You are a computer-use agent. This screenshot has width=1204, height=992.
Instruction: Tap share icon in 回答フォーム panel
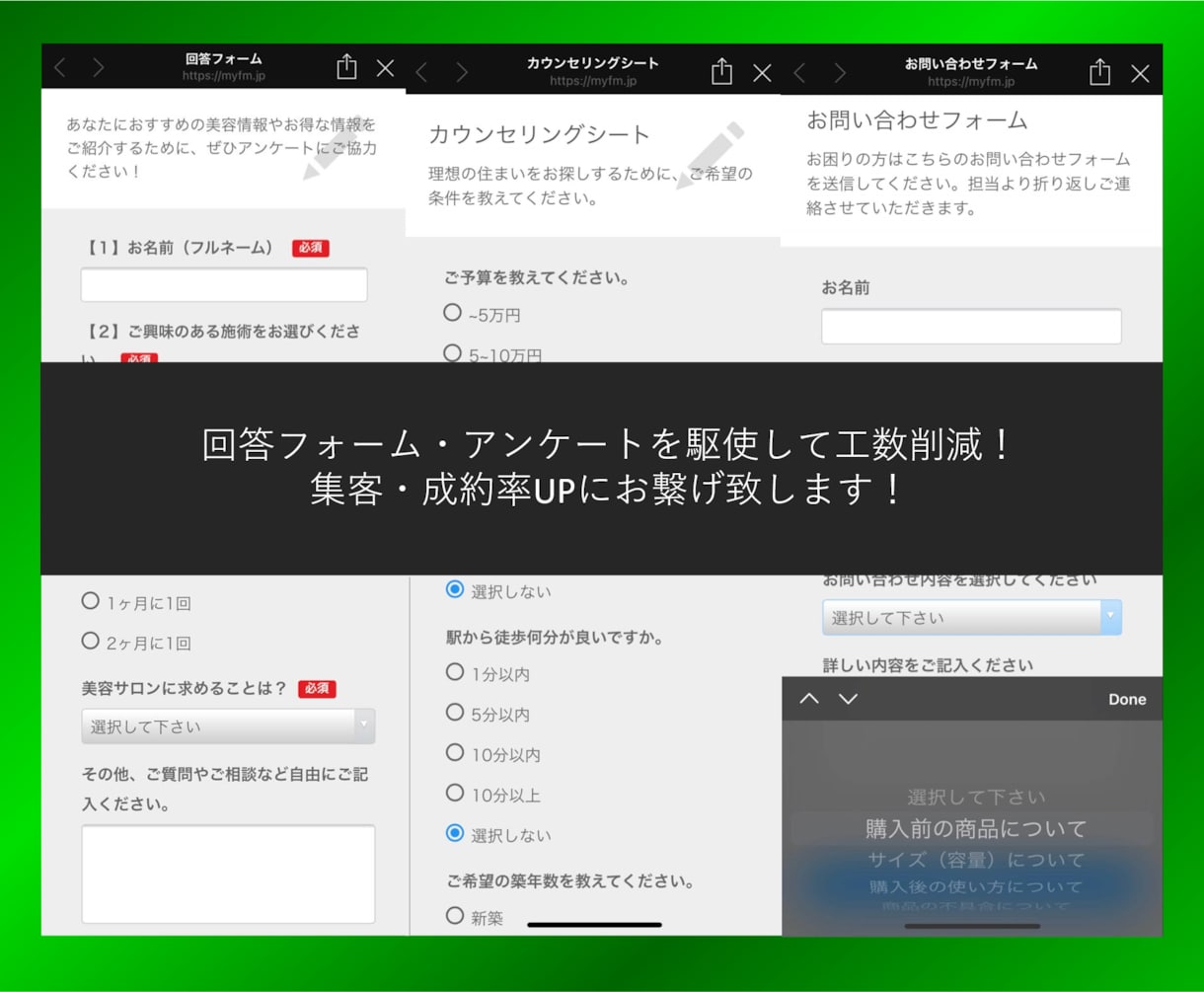click(x=346, y=66)
